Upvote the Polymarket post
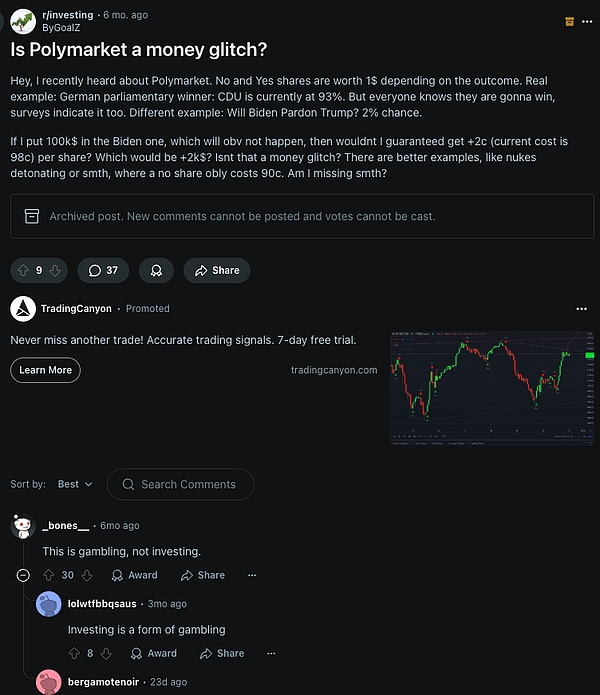Viewport: 600px width, 695px height. (x=23, y=270)
